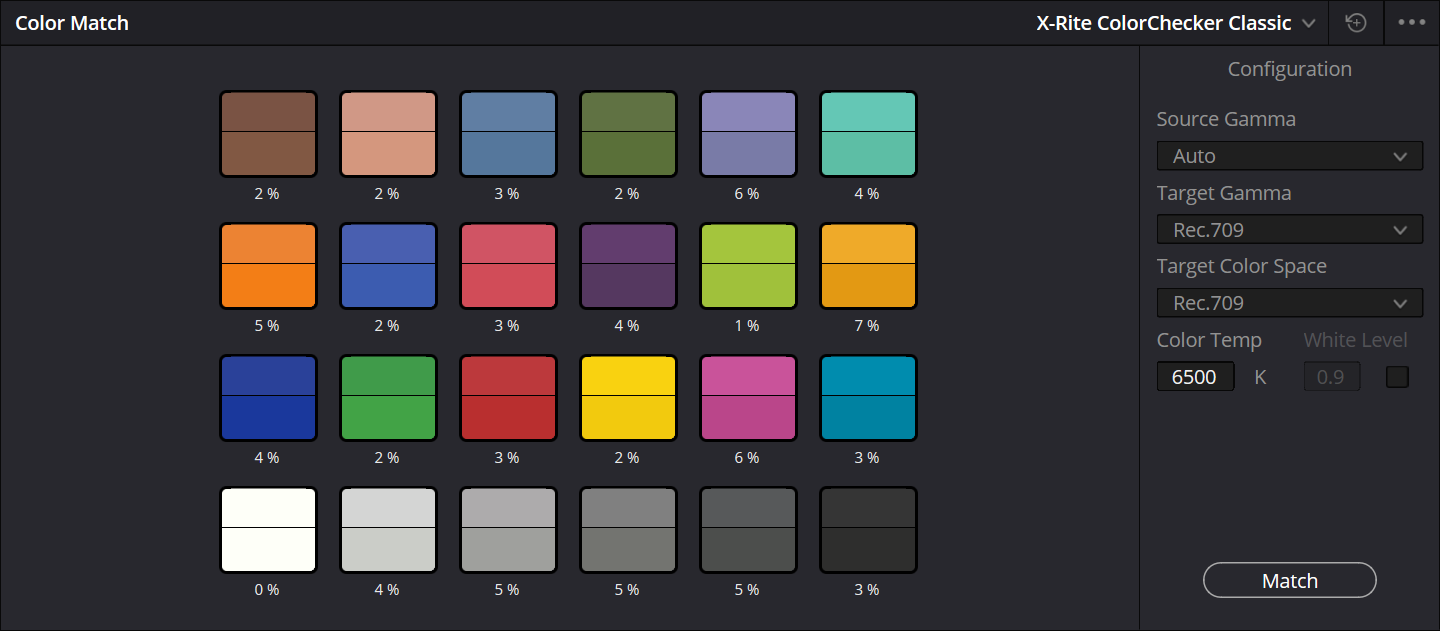The height and width of the screenshot is (631, 1440).
Task: Open the Target Color Space dropdown
Action: (x=1289, y=303)
